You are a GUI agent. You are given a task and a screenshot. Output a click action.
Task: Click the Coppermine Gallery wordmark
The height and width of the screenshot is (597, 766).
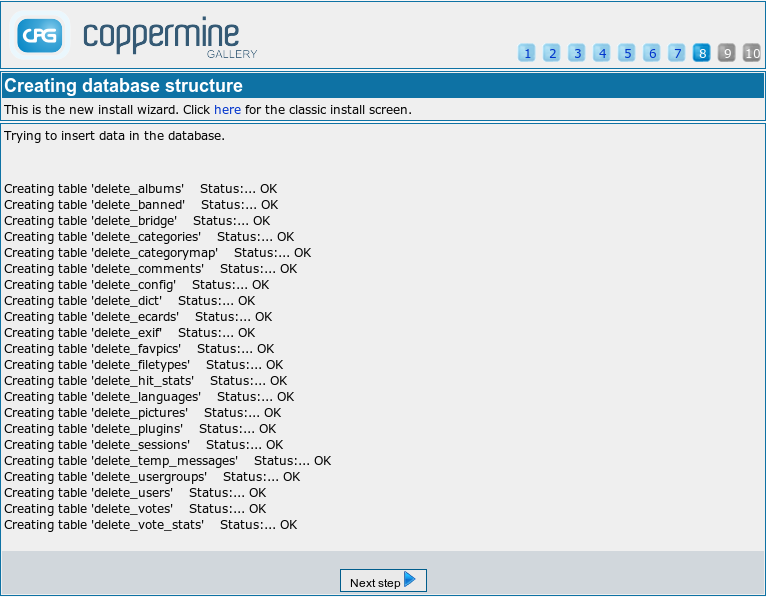point(170,37)
